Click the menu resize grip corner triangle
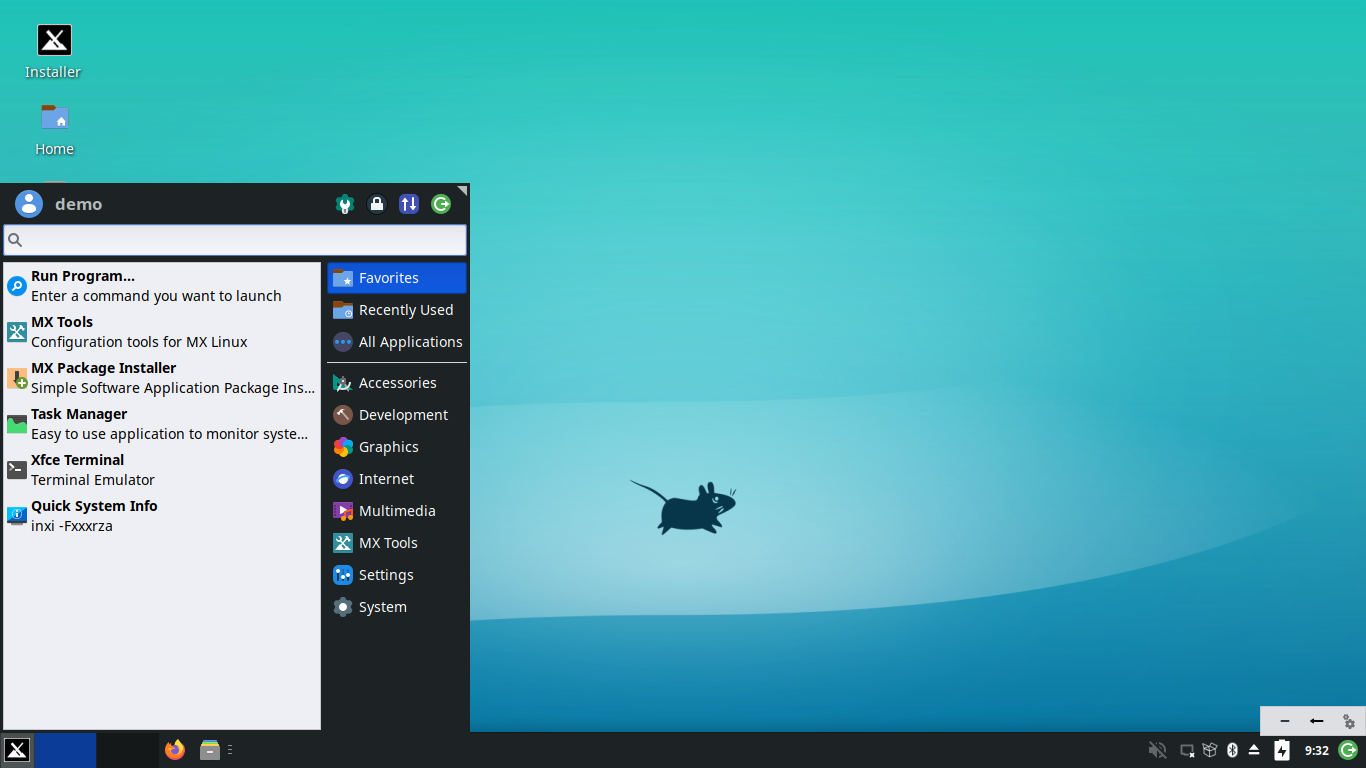 [463, 190]
